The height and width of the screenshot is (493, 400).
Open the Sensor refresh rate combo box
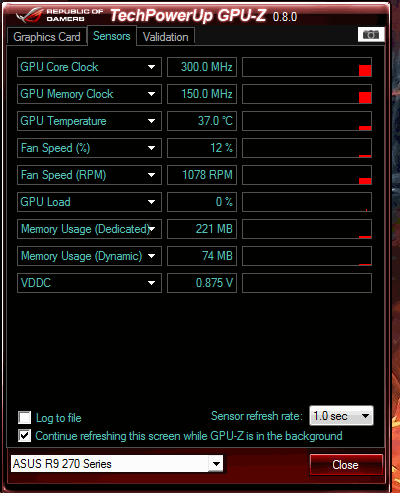[341, 416]
